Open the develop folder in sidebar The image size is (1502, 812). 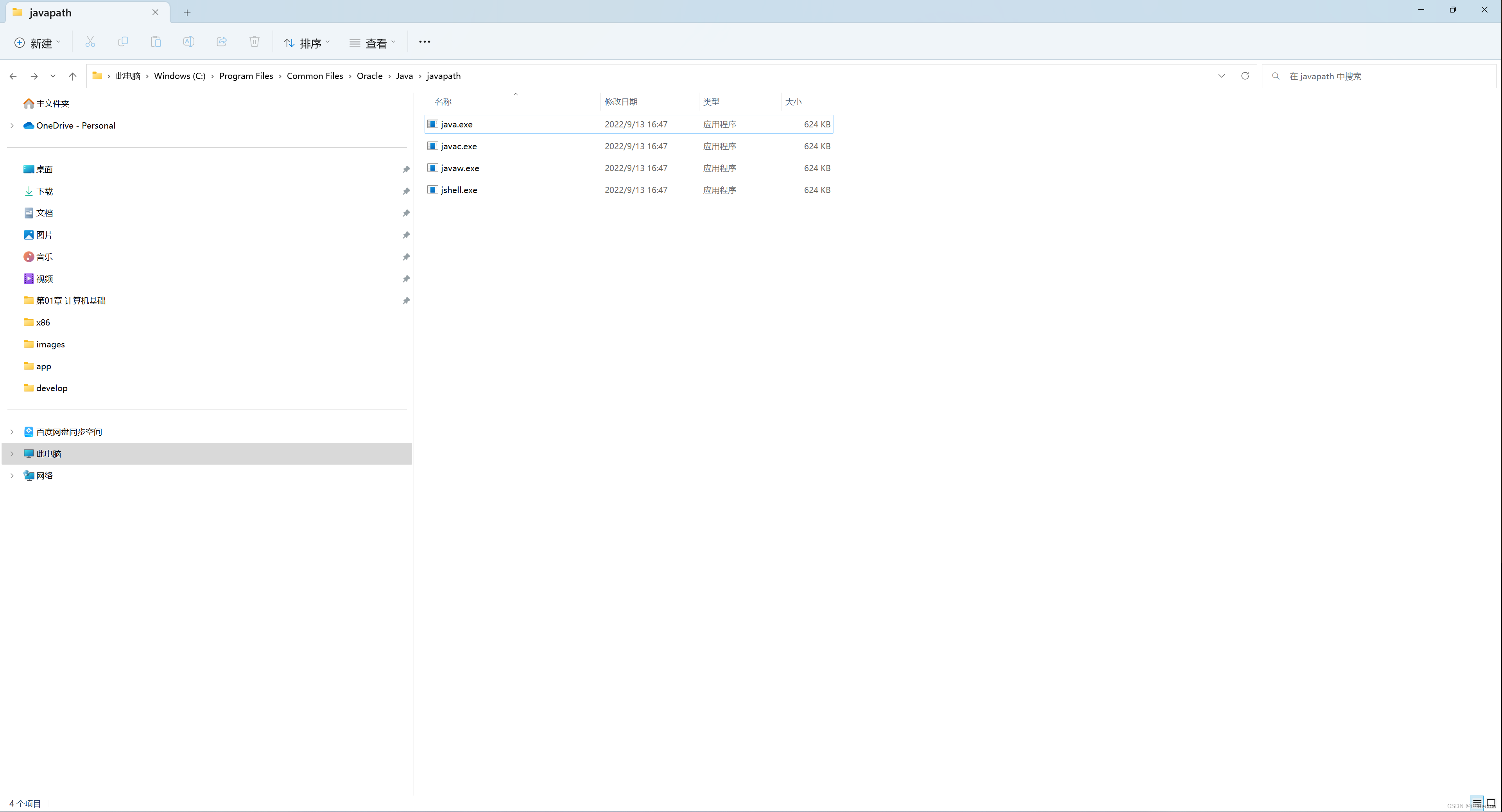(51, 388)
